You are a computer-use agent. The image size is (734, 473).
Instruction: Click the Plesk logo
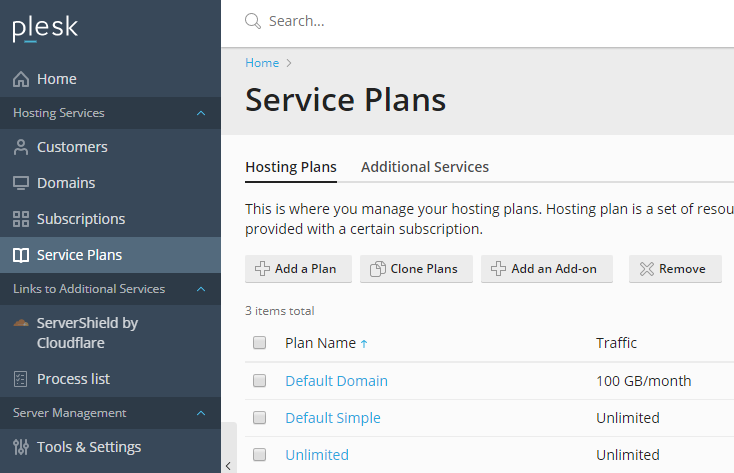pyautogui.click(x=45, y=29)
